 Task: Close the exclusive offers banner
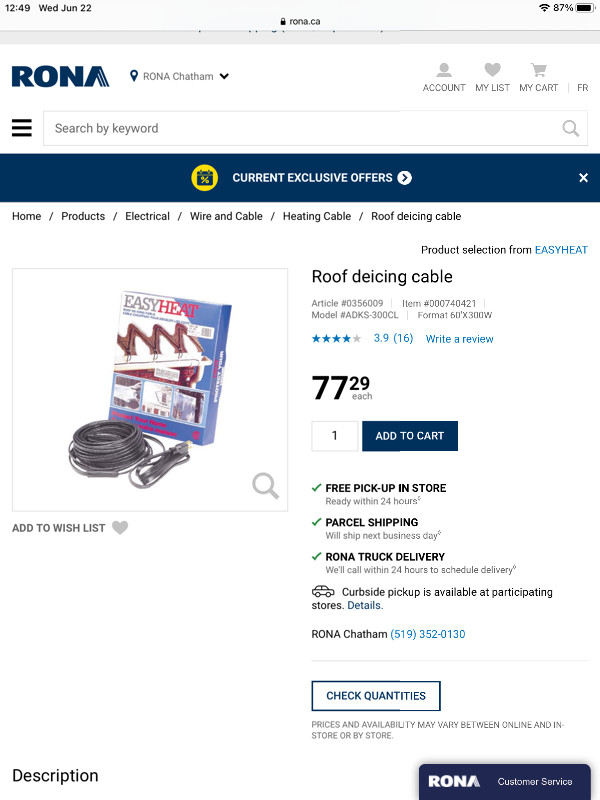[583, 178]
